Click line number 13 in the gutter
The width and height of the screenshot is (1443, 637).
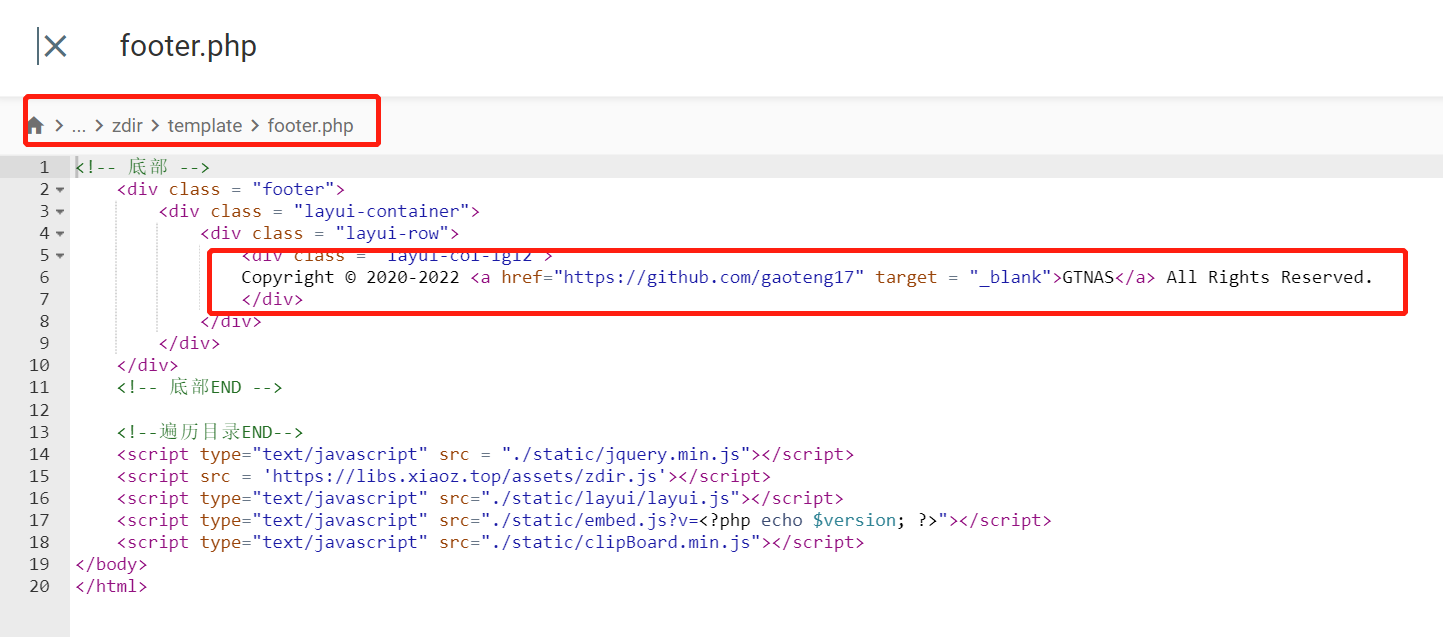(39, 432)
